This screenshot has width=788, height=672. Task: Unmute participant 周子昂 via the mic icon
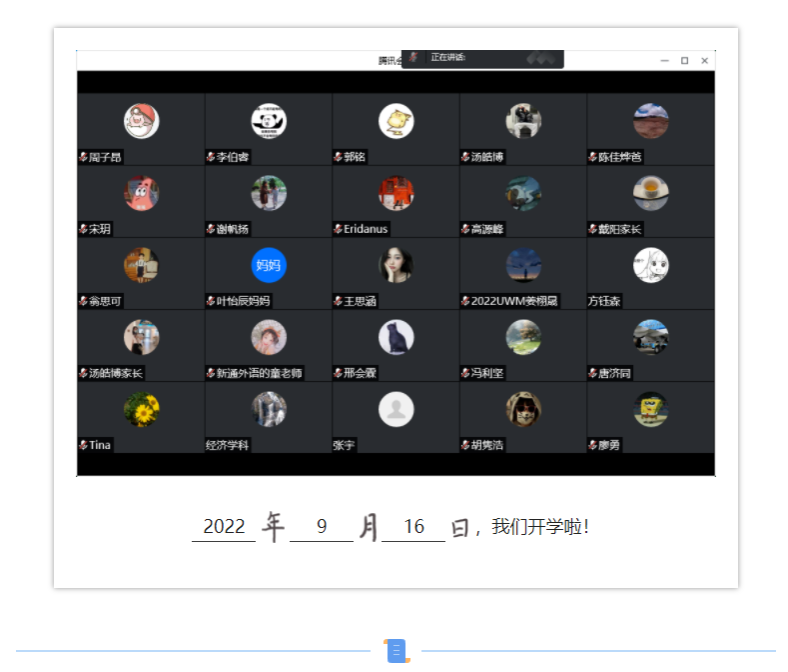tap(83, 158)
